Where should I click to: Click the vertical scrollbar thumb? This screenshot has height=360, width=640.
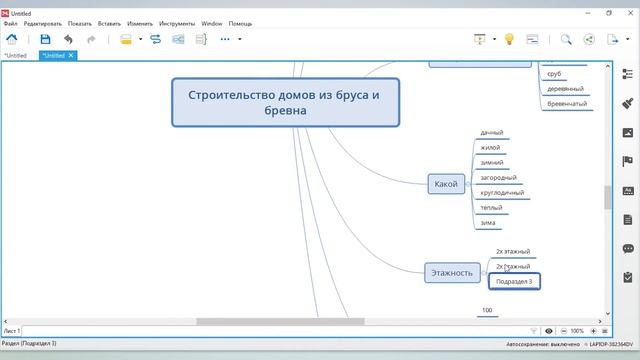(608, 197)
